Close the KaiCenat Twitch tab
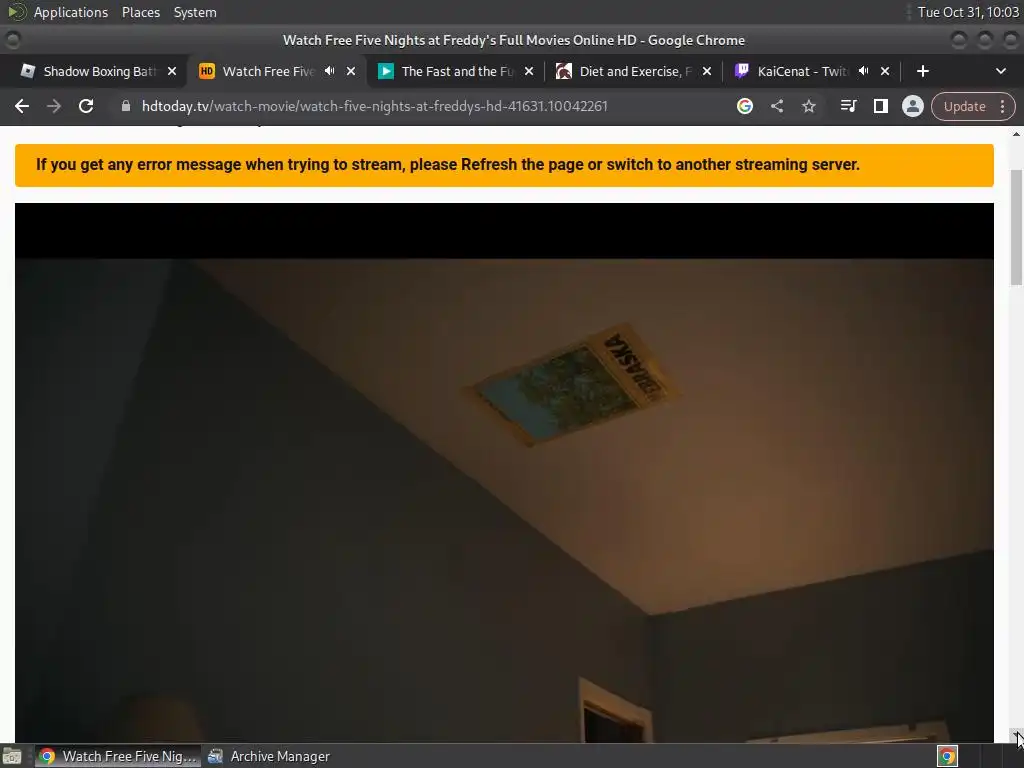Viewport: 1024px width, 768px height. click(885, 71)
